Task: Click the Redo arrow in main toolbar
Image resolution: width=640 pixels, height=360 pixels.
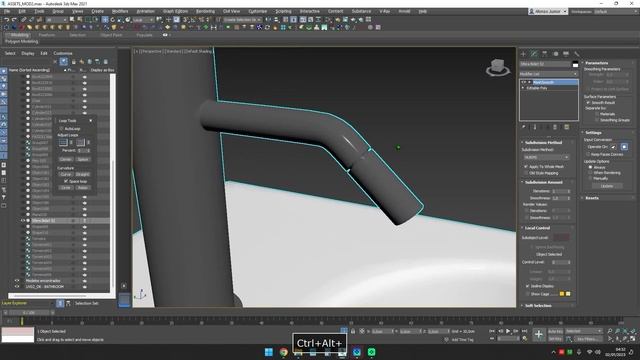Action: point(14,20)
